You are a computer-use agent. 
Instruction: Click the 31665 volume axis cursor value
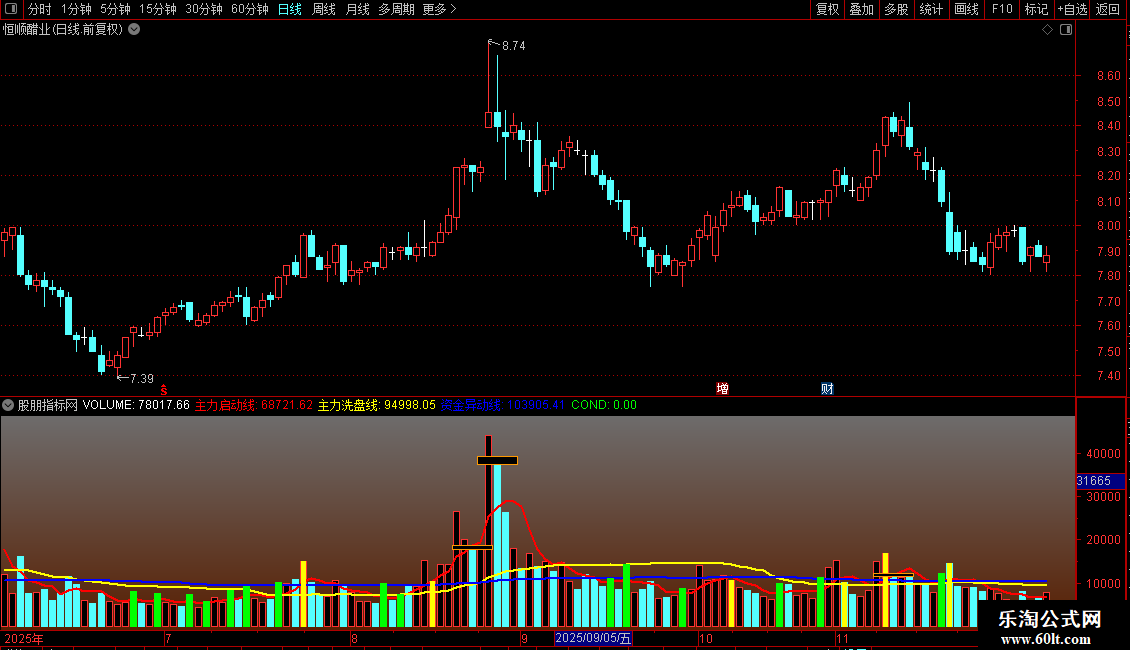[1094, 481]
